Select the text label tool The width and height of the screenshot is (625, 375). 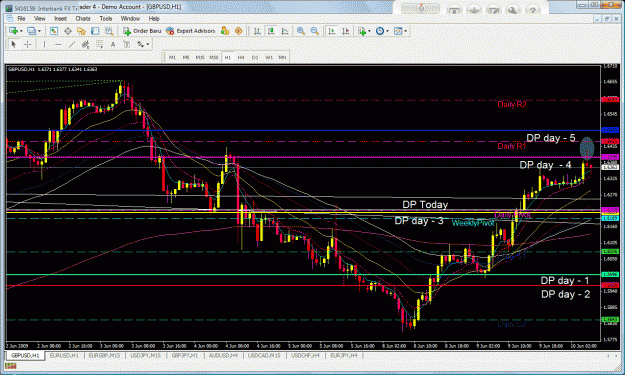coord(126,44)
